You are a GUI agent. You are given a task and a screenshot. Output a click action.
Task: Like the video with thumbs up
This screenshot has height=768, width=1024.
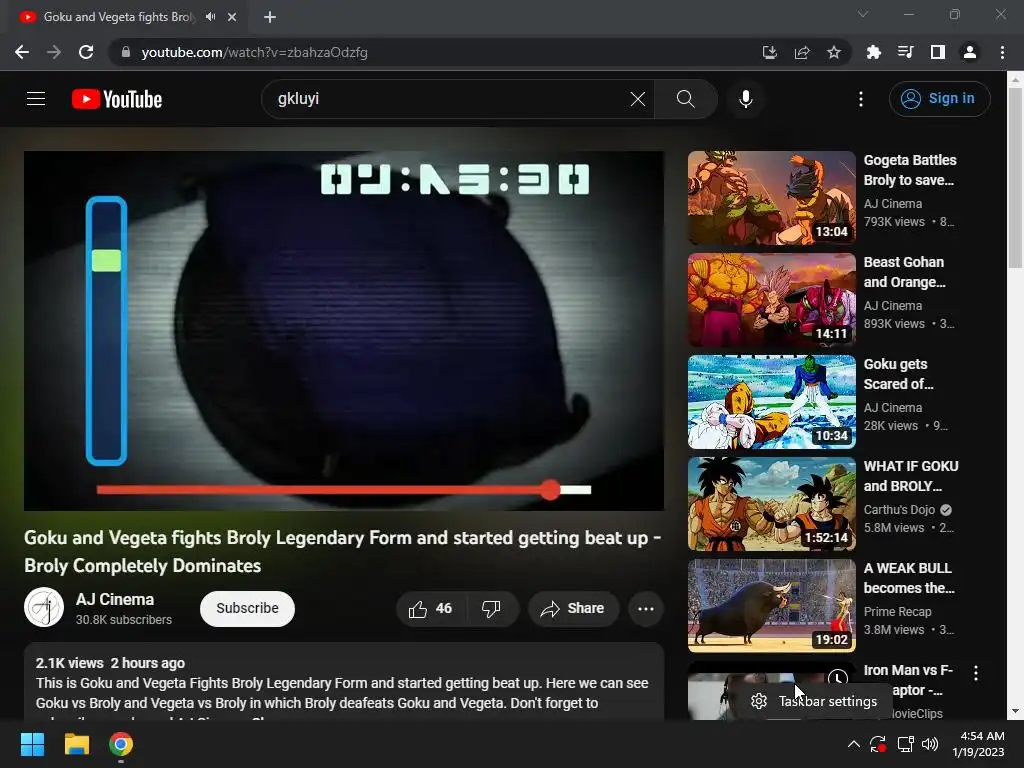point(430,609)
